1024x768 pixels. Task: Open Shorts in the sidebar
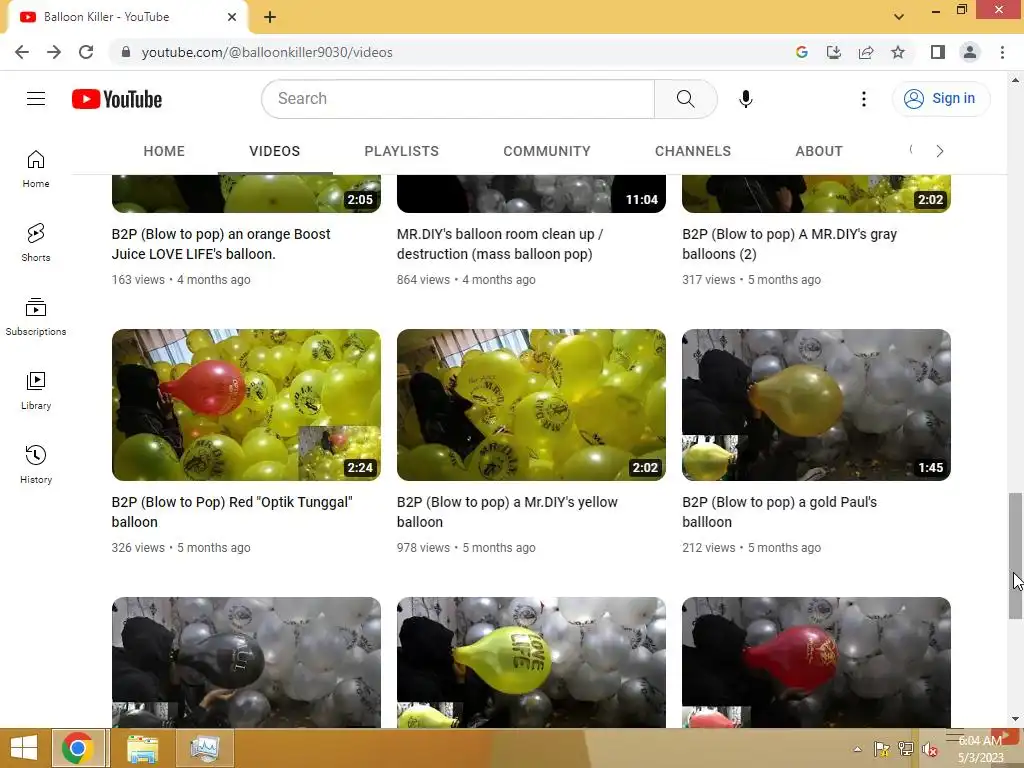click(36, 242)
